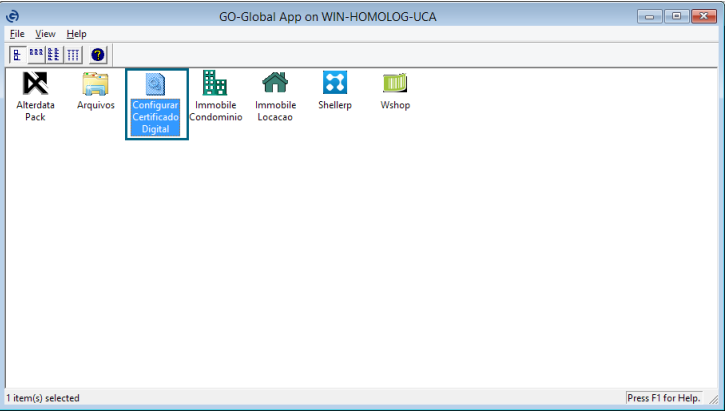The width and height of the screenshot is (727, 411).
Task: Switch to small icons view in toolbar
Action: click(36, 55)
